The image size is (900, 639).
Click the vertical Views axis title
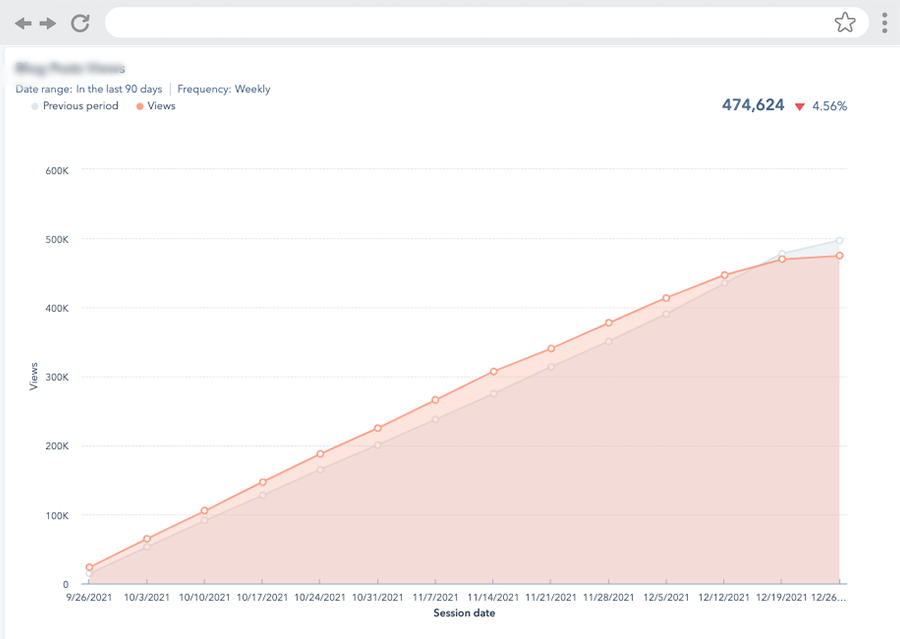[33, 377]
